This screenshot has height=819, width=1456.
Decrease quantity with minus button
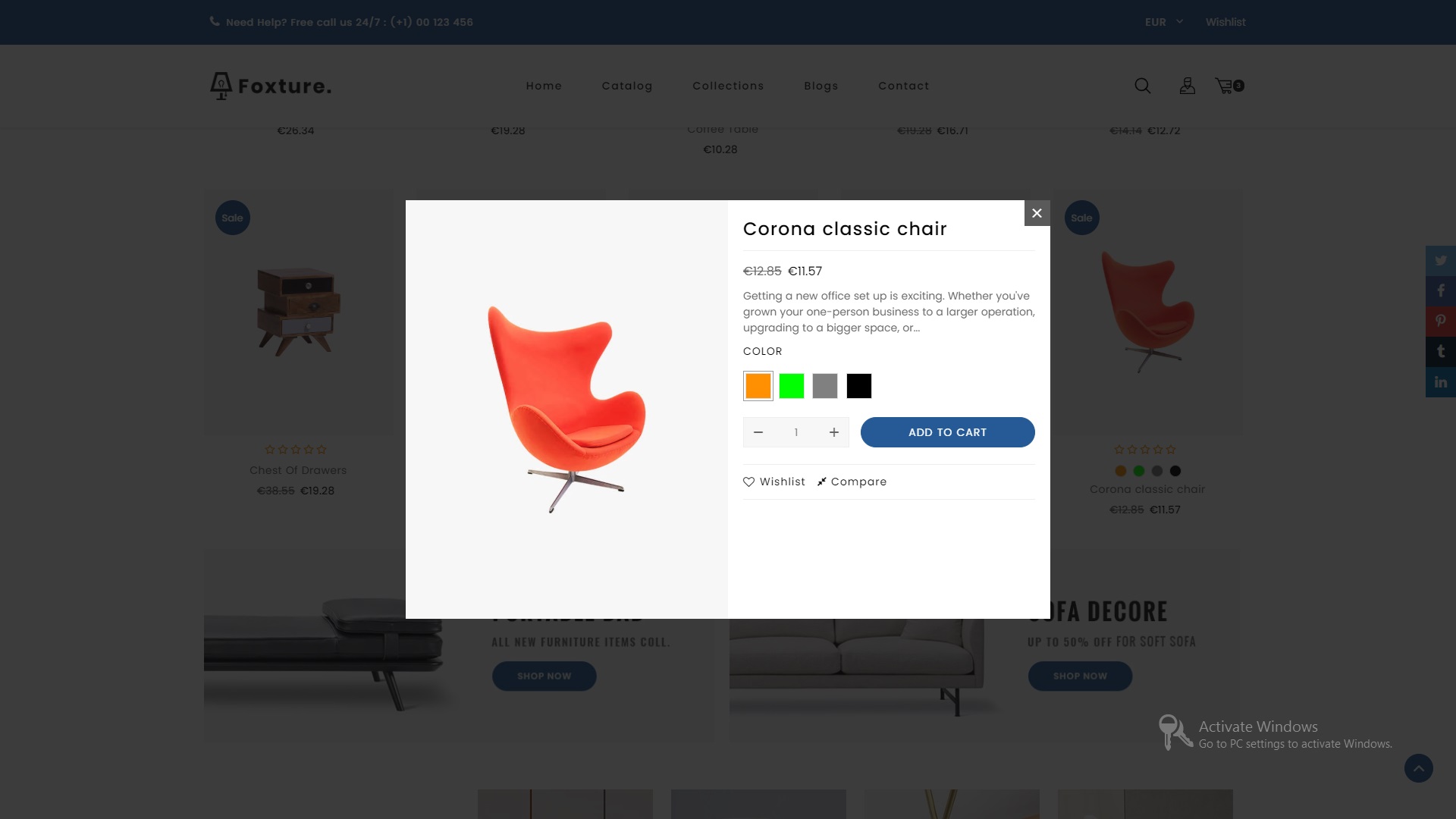758,432
